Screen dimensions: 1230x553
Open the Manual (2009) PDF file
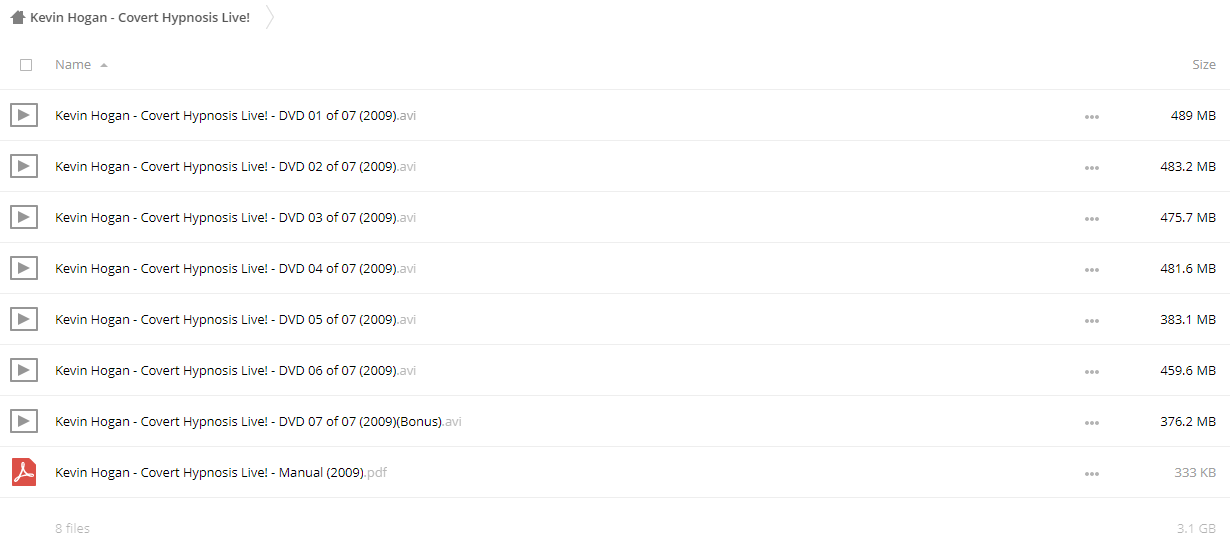tap(209, 473)
